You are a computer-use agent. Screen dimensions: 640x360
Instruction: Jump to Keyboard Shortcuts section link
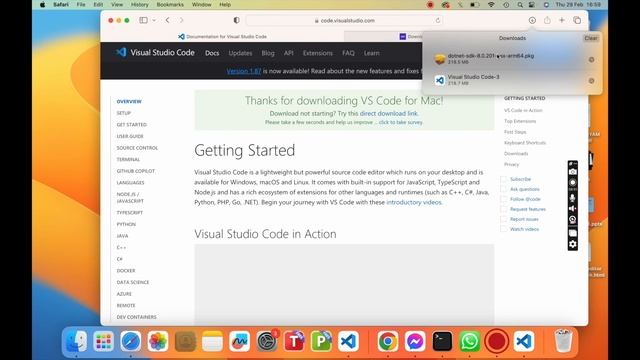point(524,143)
